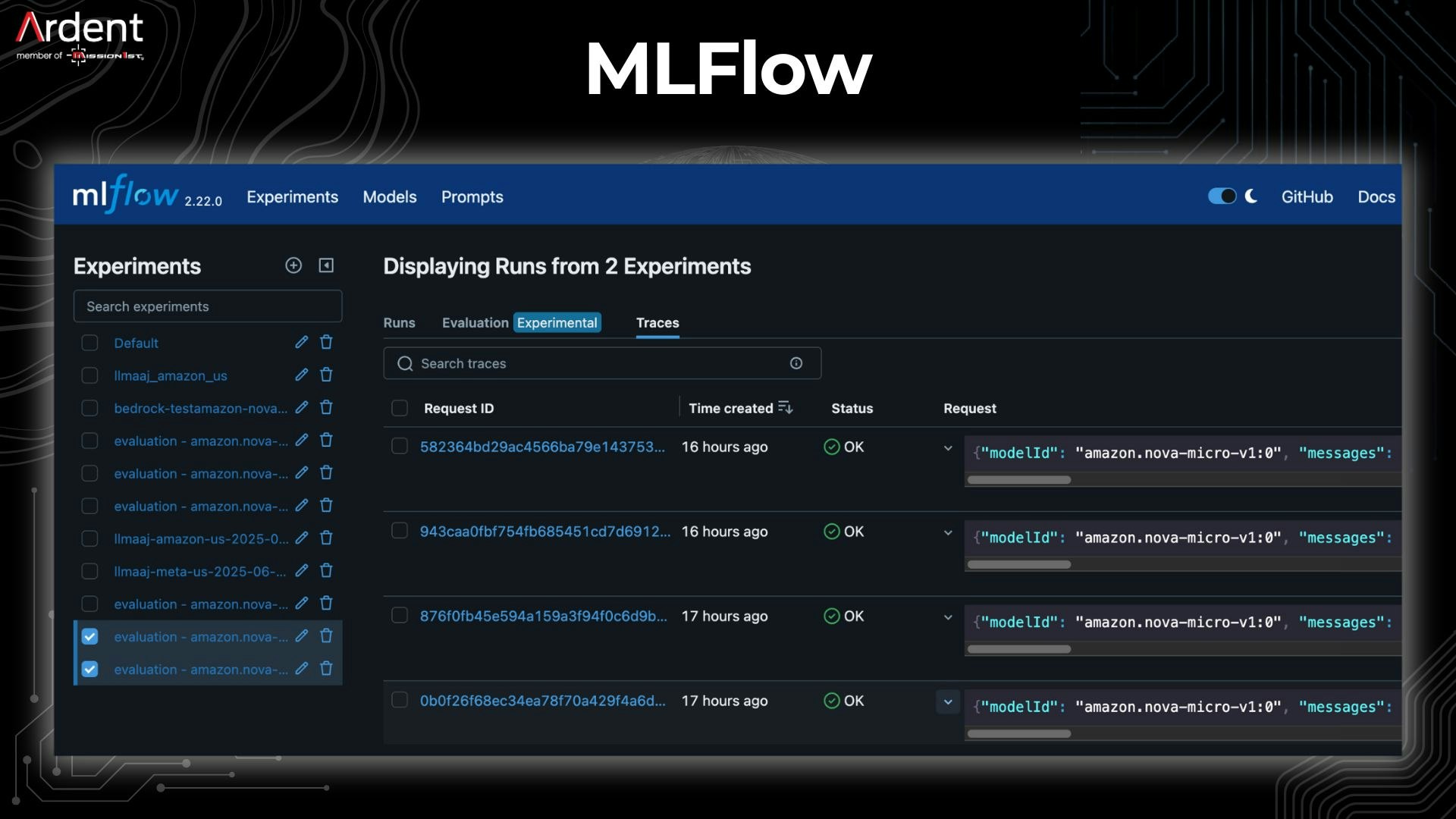
Task: Select trace 0b0f26f68ec34ea78f70a429f4a6d checkbox
Action: pos(400,700)
